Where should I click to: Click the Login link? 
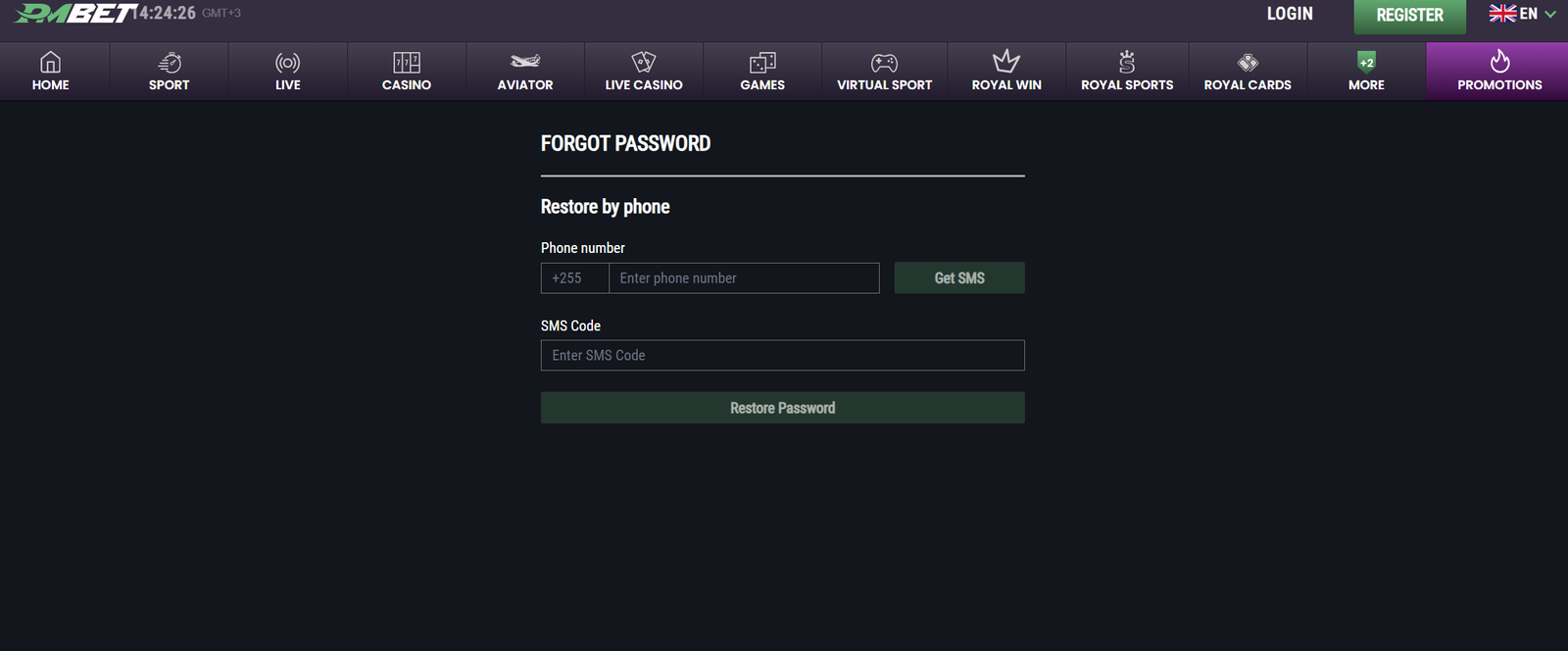coord(1290,14)
